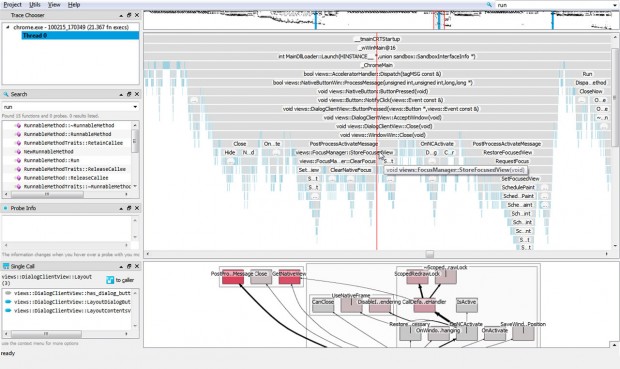Open the Project menu
The image size is (620, 369).
12,4
